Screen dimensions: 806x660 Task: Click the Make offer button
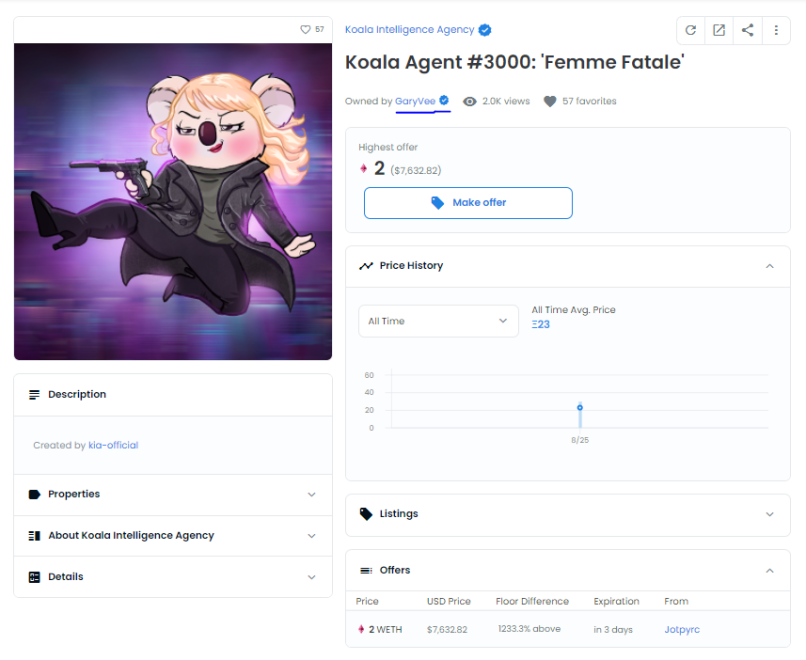pyautogui.click(x=468, y=203)
